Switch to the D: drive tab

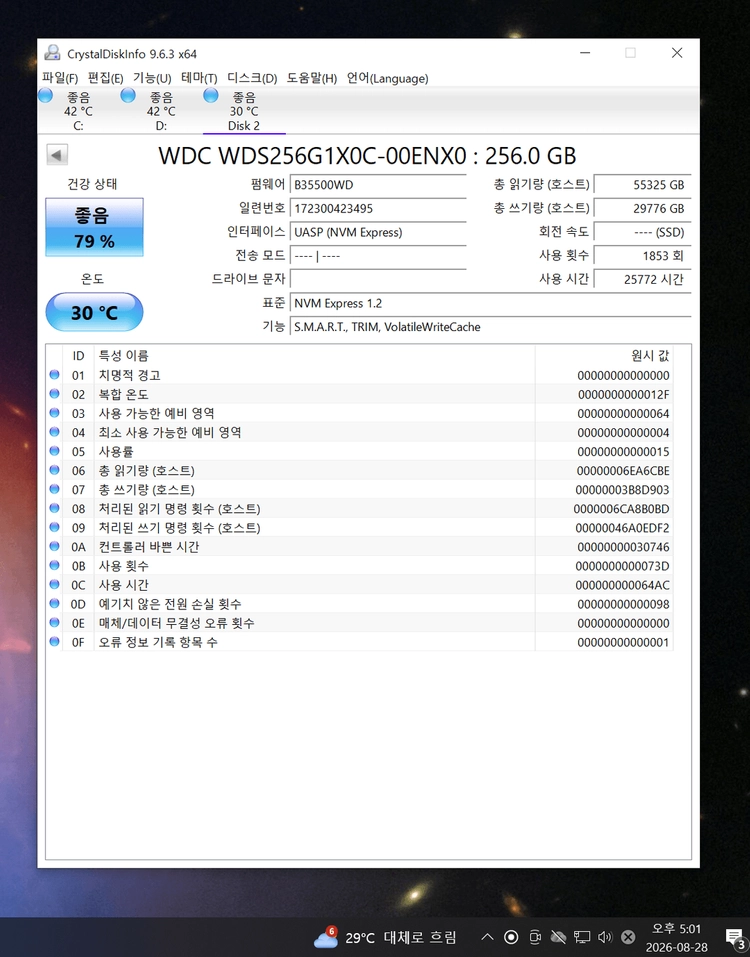click(x=161, y=111)
